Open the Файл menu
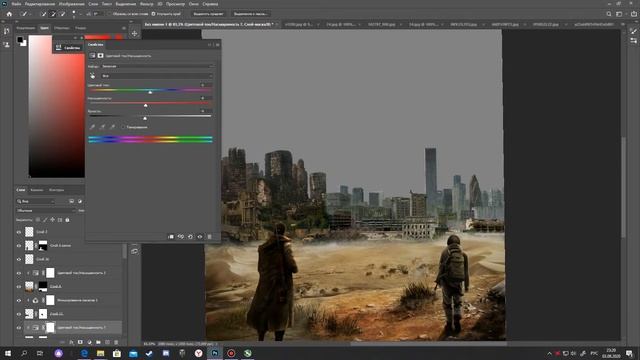Viewport: 640px width, 360px height. tap(16, 4)
